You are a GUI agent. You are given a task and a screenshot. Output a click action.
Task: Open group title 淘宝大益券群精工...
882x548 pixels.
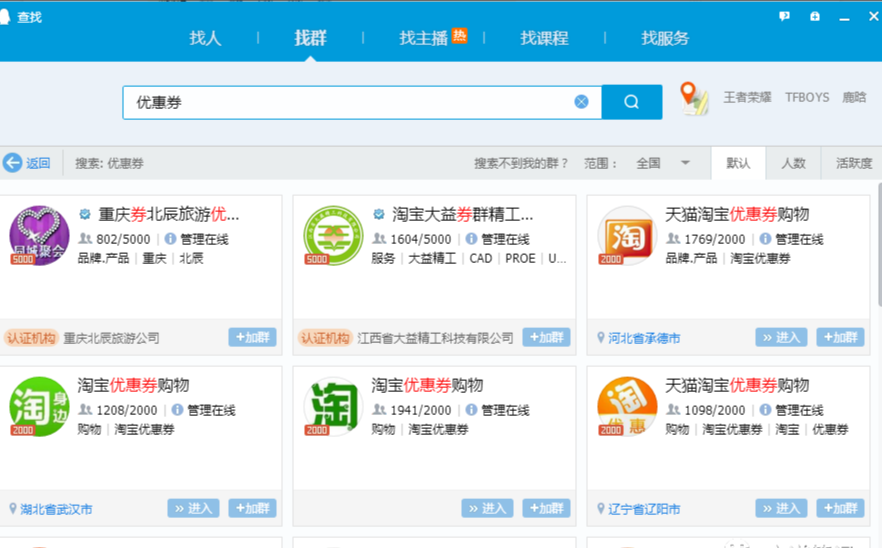[462, 214]
